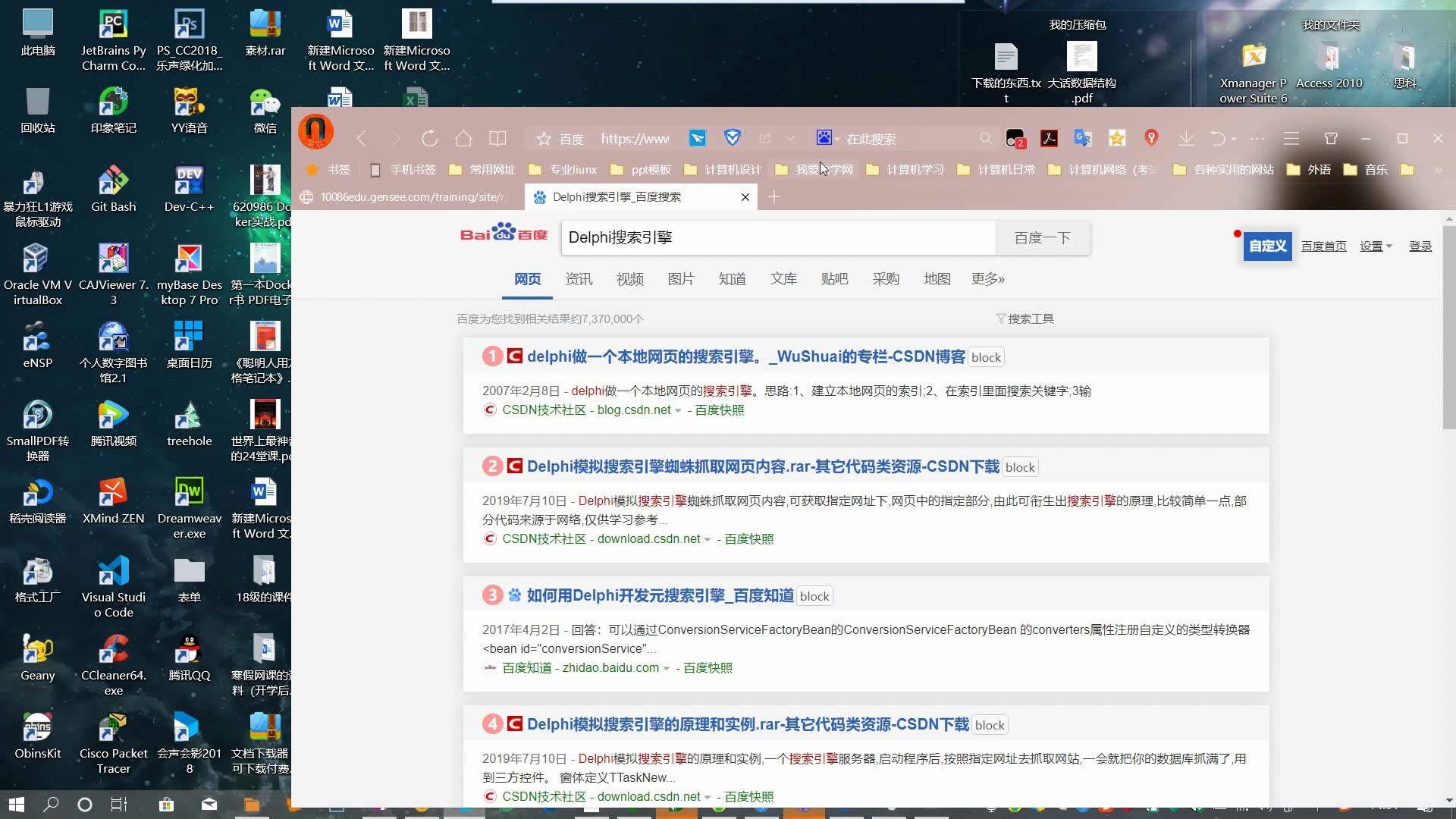1456x819 pixels.
Task: Open new tab with plus button
Action: click(774, 197)
